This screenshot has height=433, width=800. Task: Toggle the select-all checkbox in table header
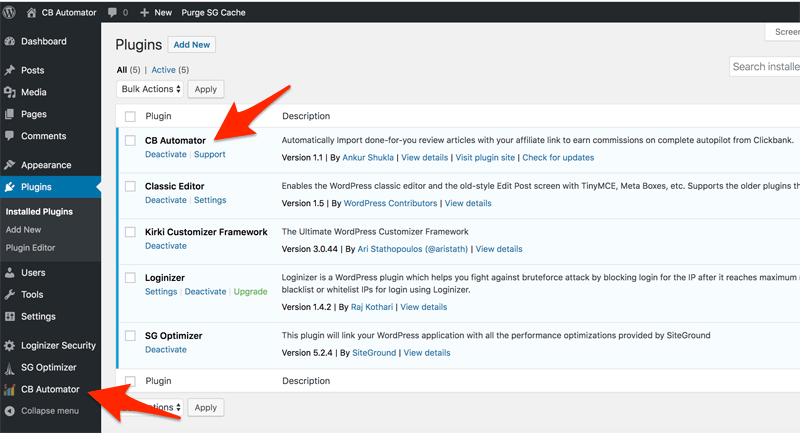pos(130,116)
